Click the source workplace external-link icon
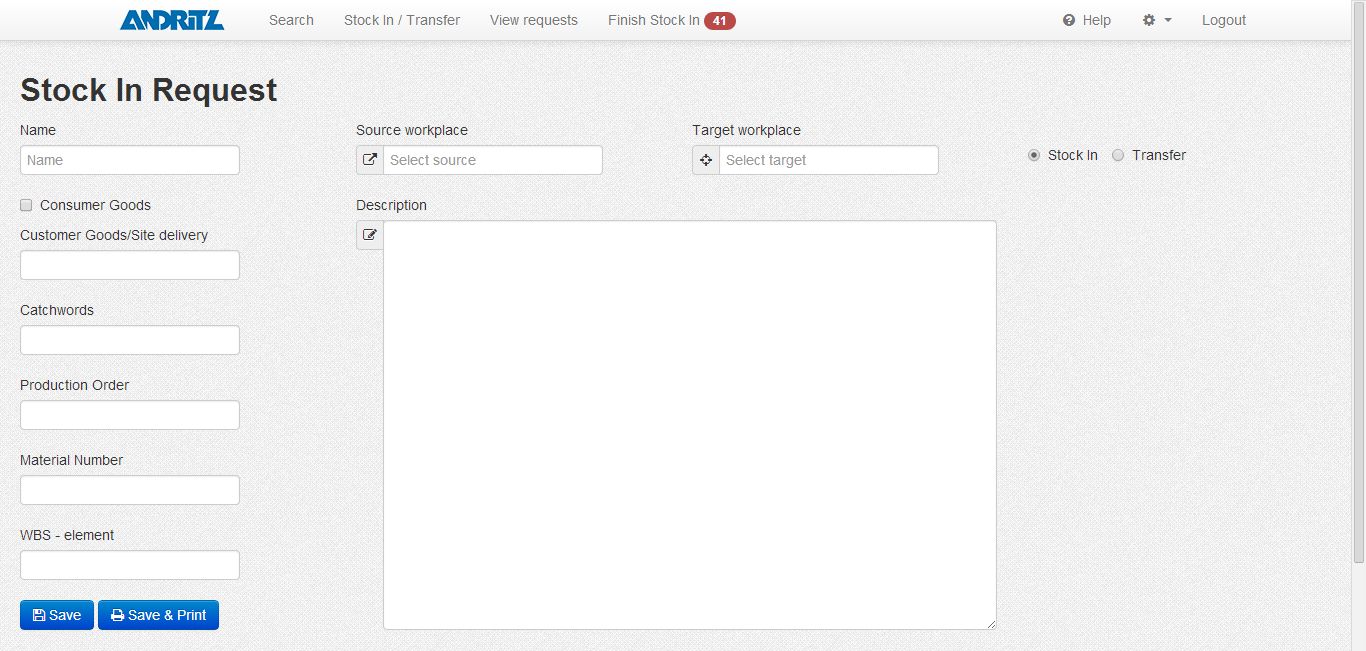1366x651 pixels. point(370,160)
